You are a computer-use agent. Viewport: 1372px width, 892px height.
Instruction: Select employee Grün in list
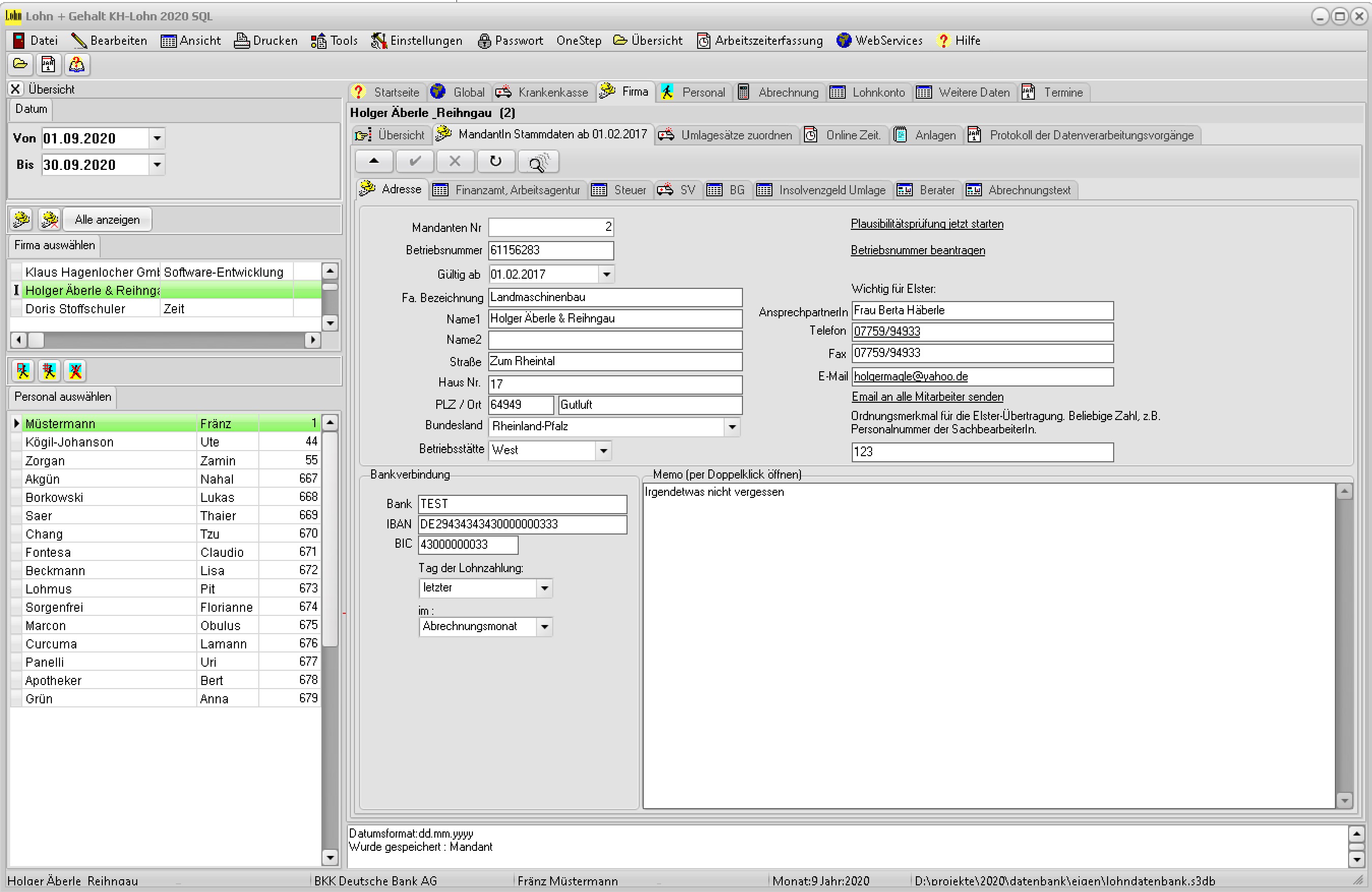click(166, 699)
